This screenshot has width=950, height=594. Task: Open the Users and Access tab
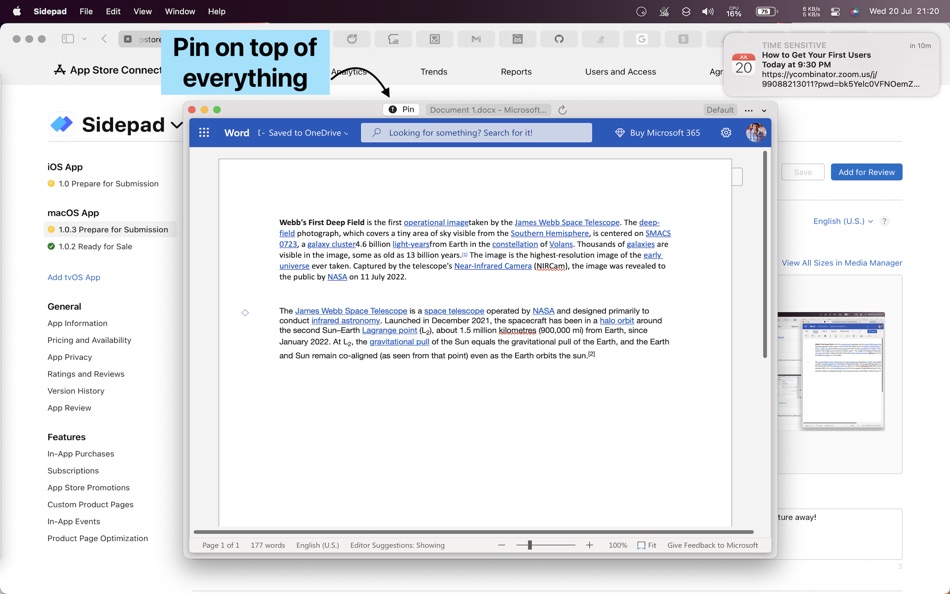pyautogui.click(x=620, y=72)
